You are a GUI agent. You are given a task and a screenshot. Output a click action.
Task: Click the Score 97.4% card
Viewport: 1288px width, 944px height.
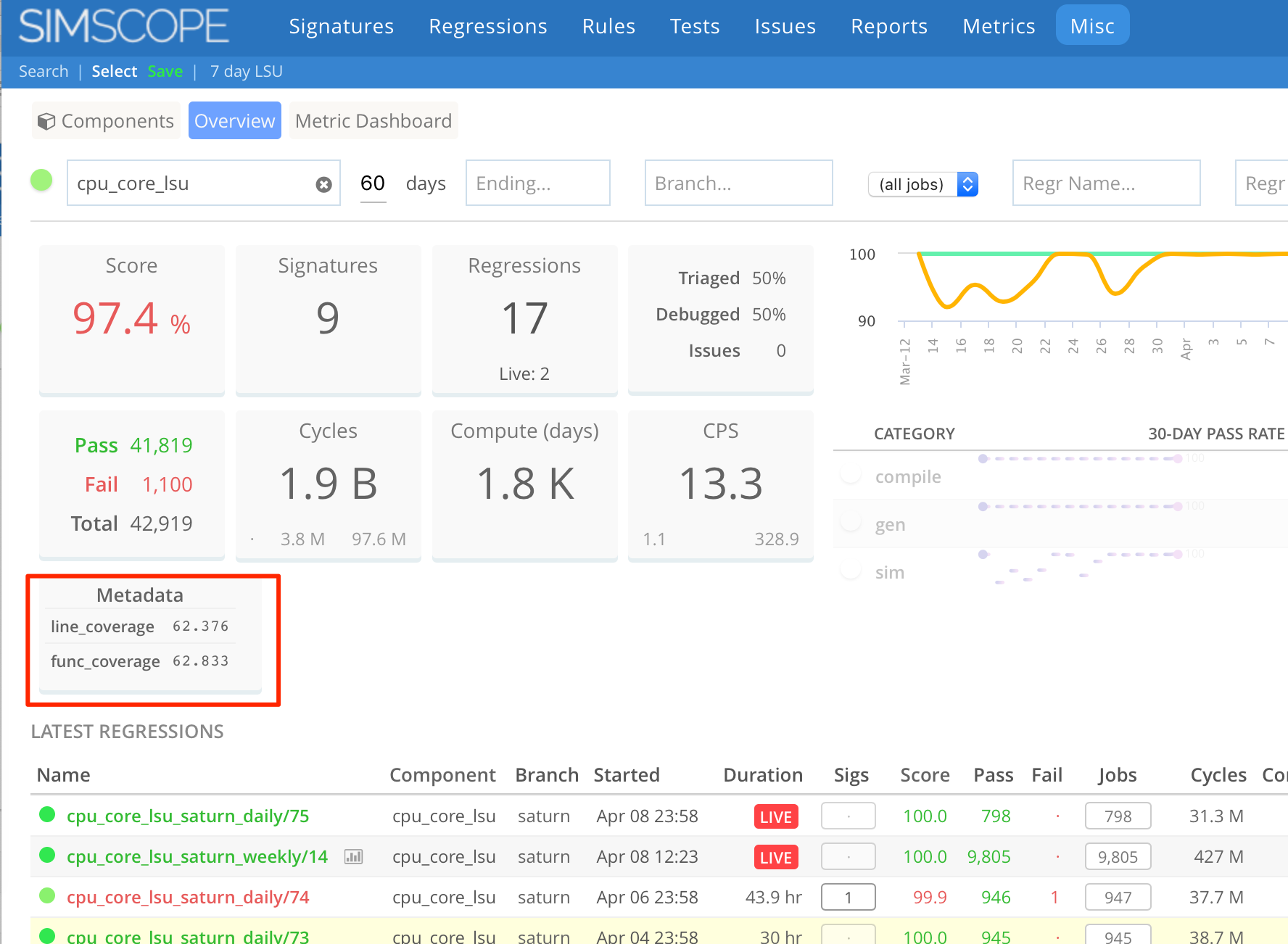point(131,320)
